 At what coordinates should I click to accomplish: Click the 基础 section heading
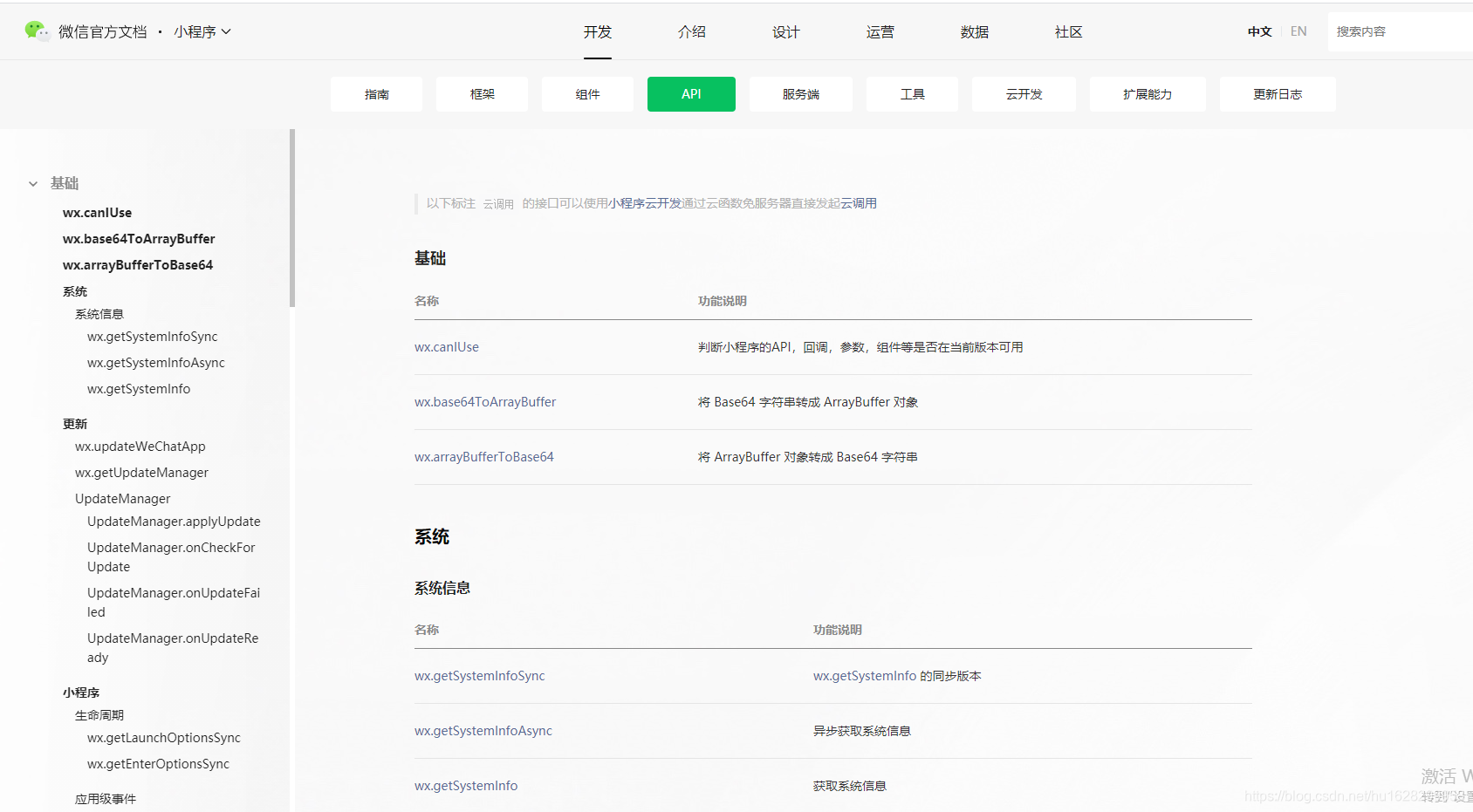[x=430, y=258]
